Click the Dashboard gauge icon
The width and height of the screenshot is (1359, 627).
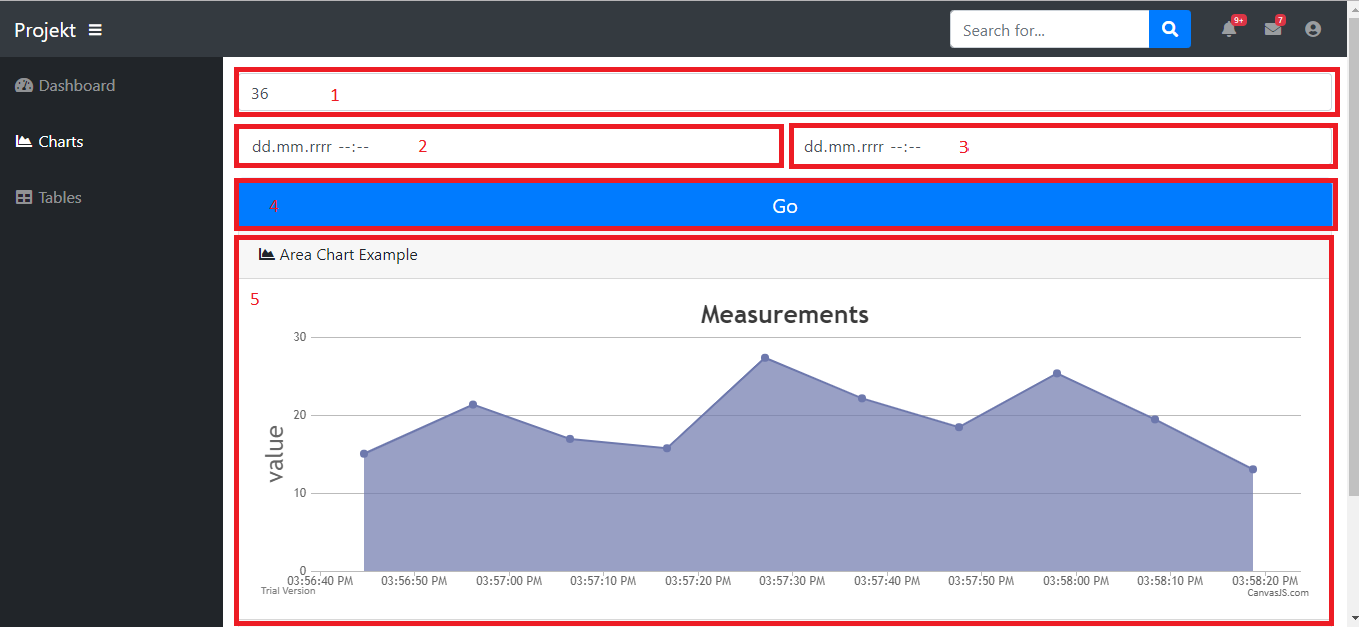click(24, 86)
